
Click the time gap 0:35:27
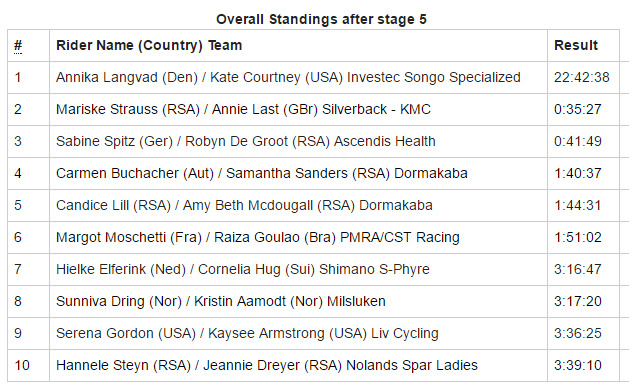tap(578, 110)
